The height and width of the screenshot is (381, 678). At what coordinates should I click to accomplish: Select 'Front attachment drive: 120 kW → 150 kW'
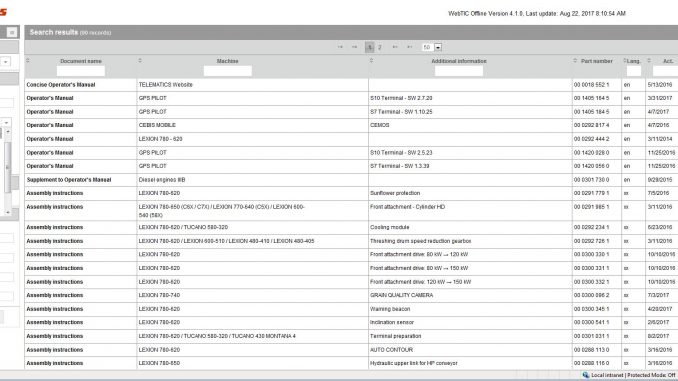[x=420, y=282]
